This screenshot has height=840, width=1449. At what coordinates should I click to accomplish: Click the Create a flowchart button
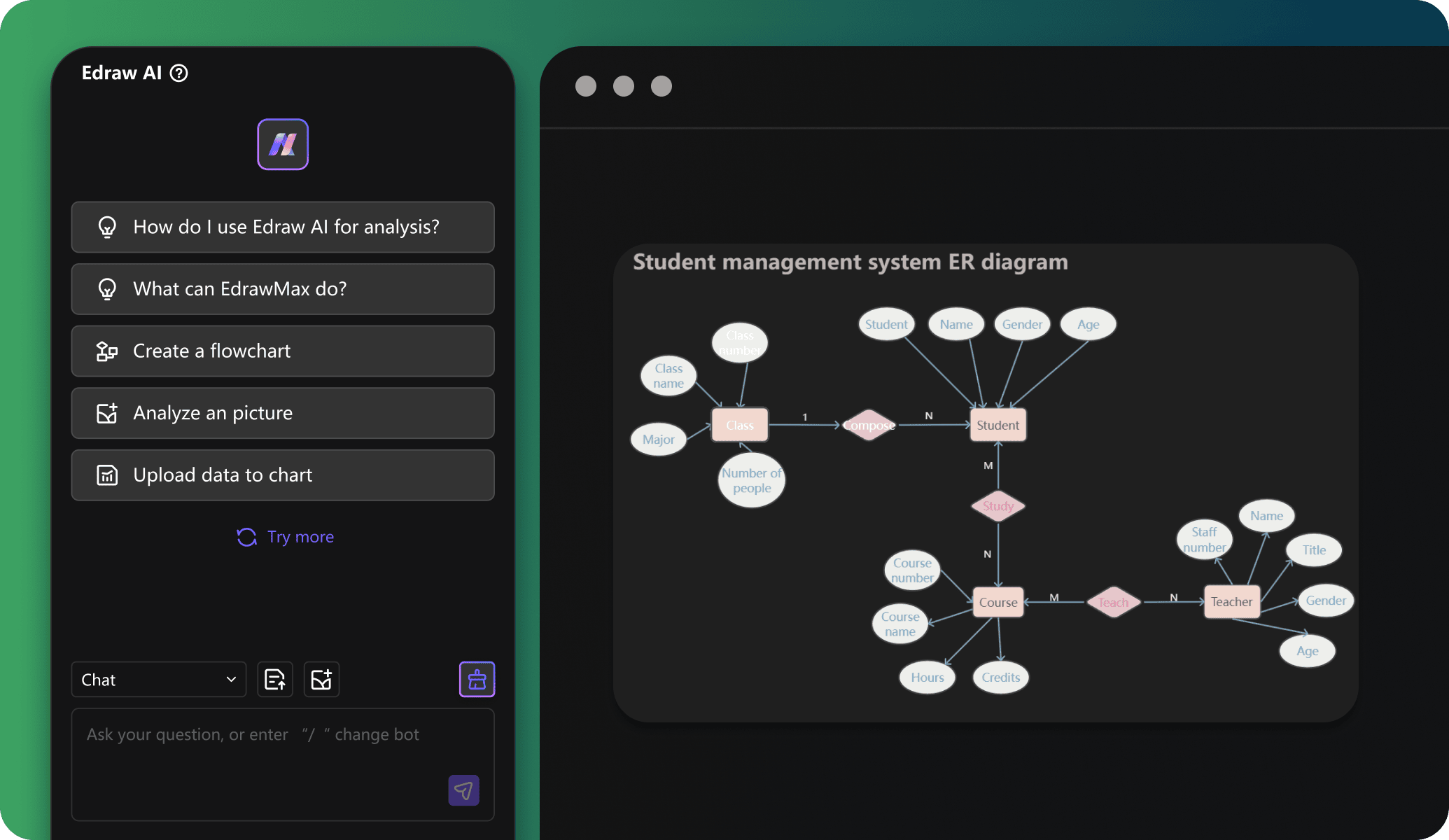coord(284,350)
